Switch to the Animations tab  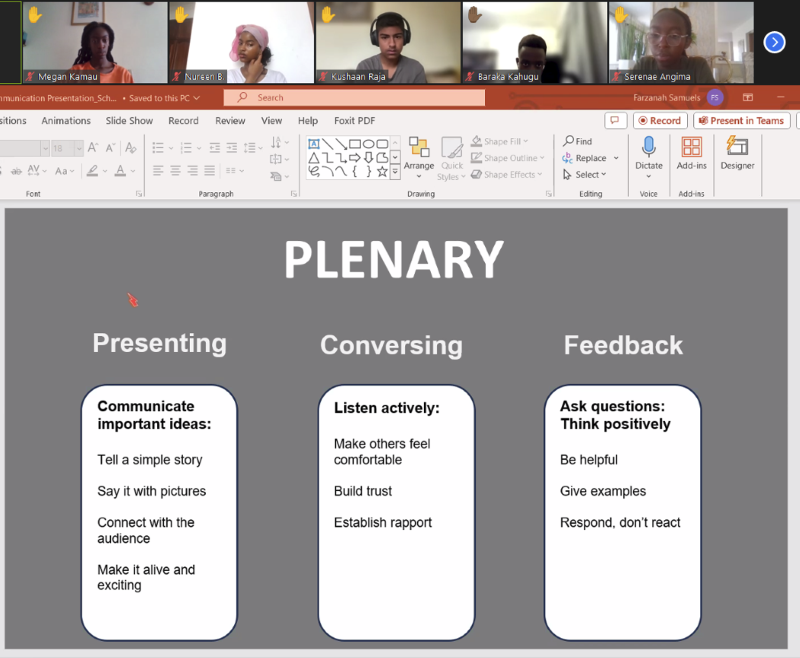[66, 121]
